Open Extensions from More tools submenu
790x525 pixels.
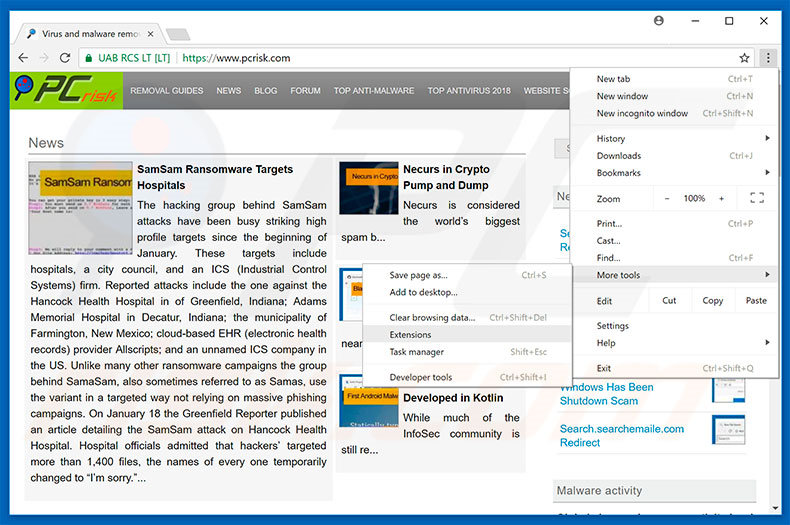pos(467,335)
